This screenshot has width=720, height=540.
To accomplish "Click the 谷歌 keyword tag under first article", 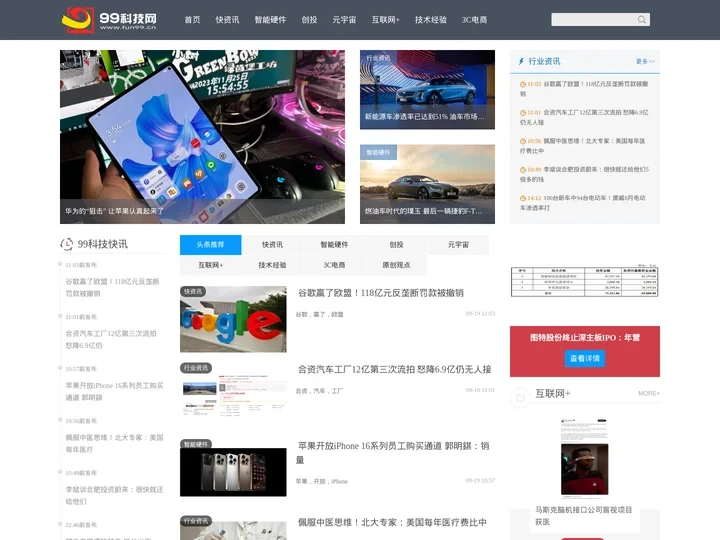I will click(x=302, y=315).
